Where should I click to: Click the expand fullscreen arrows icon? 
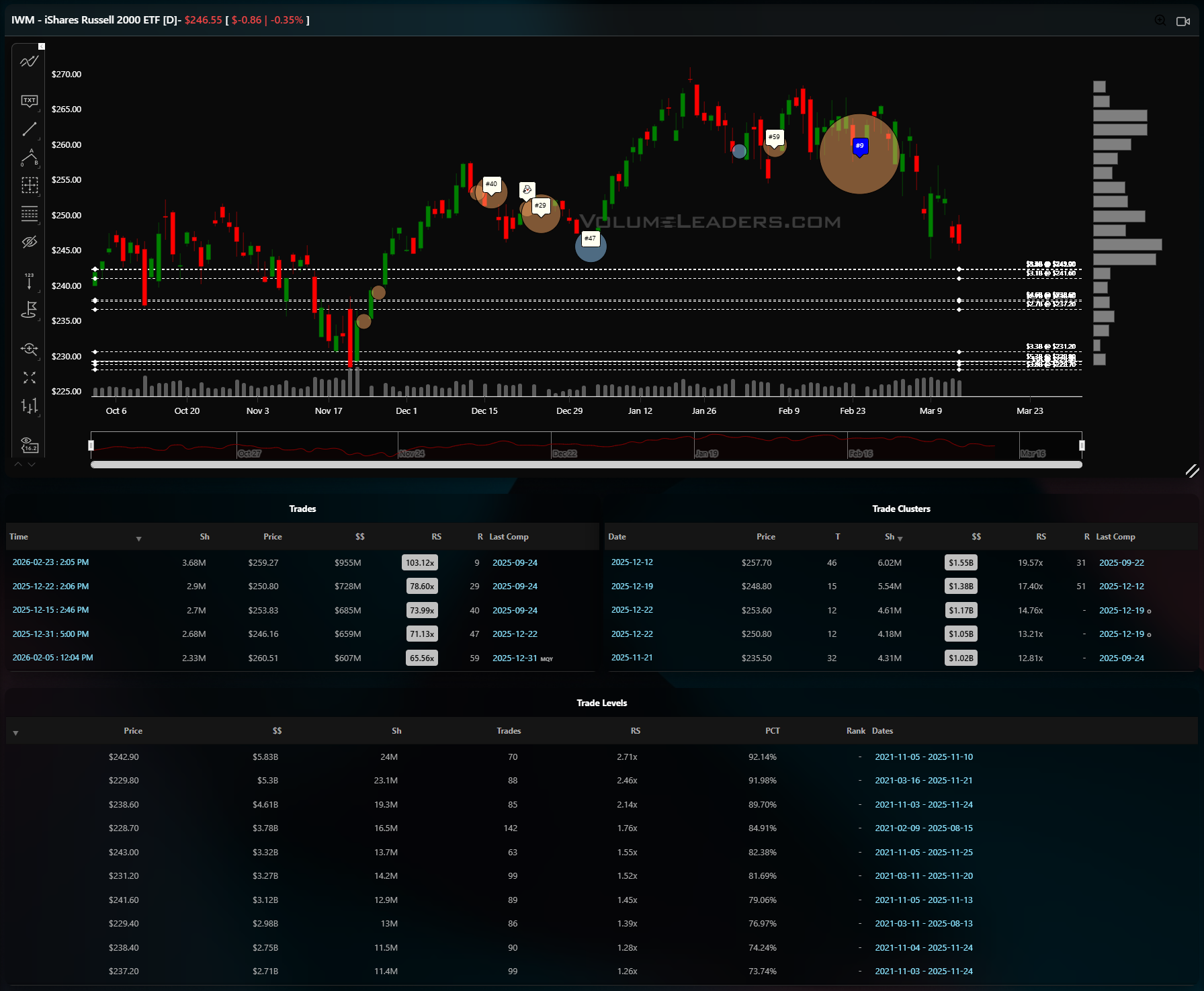click(29, 378)
